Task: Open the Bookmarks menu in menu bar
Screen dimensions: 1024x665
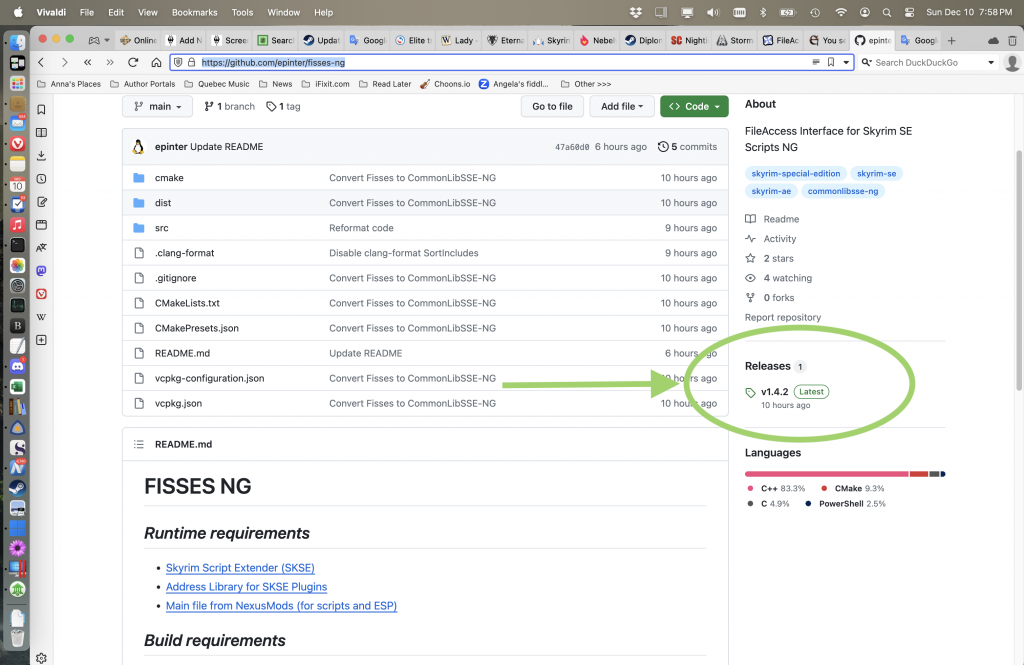Action: tap(194, 12)
